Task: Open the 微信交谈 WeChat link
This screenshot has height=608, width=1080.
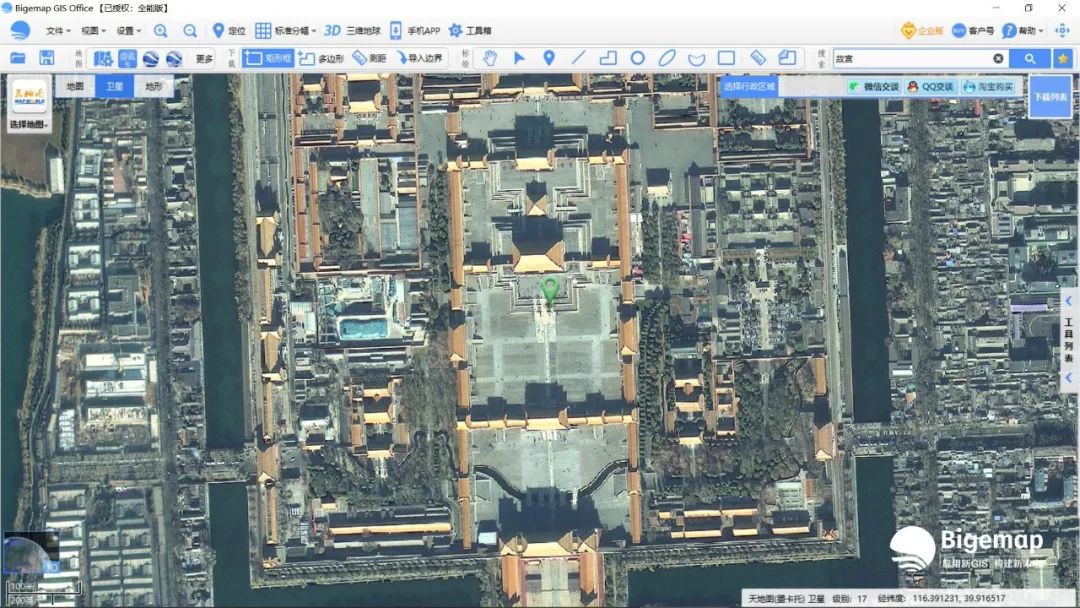Action: coord(874,86)
